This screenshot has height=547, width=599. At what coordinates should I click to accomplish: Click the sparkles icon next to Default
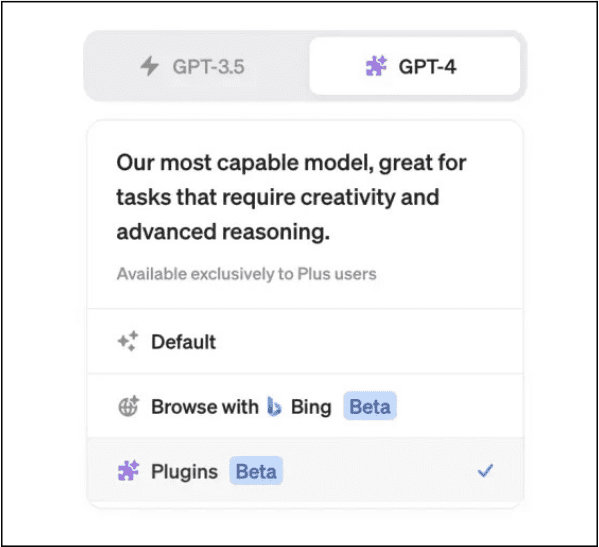click(x=128, y=341)
